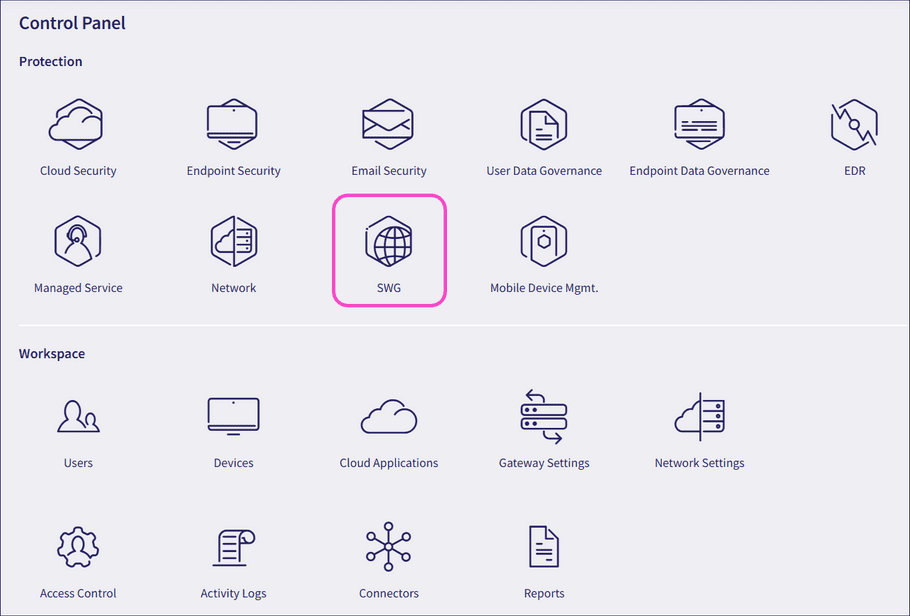Screen dimensions: 910x616
Task: Click the User Data Governance icon
Action: coord(544,124)
